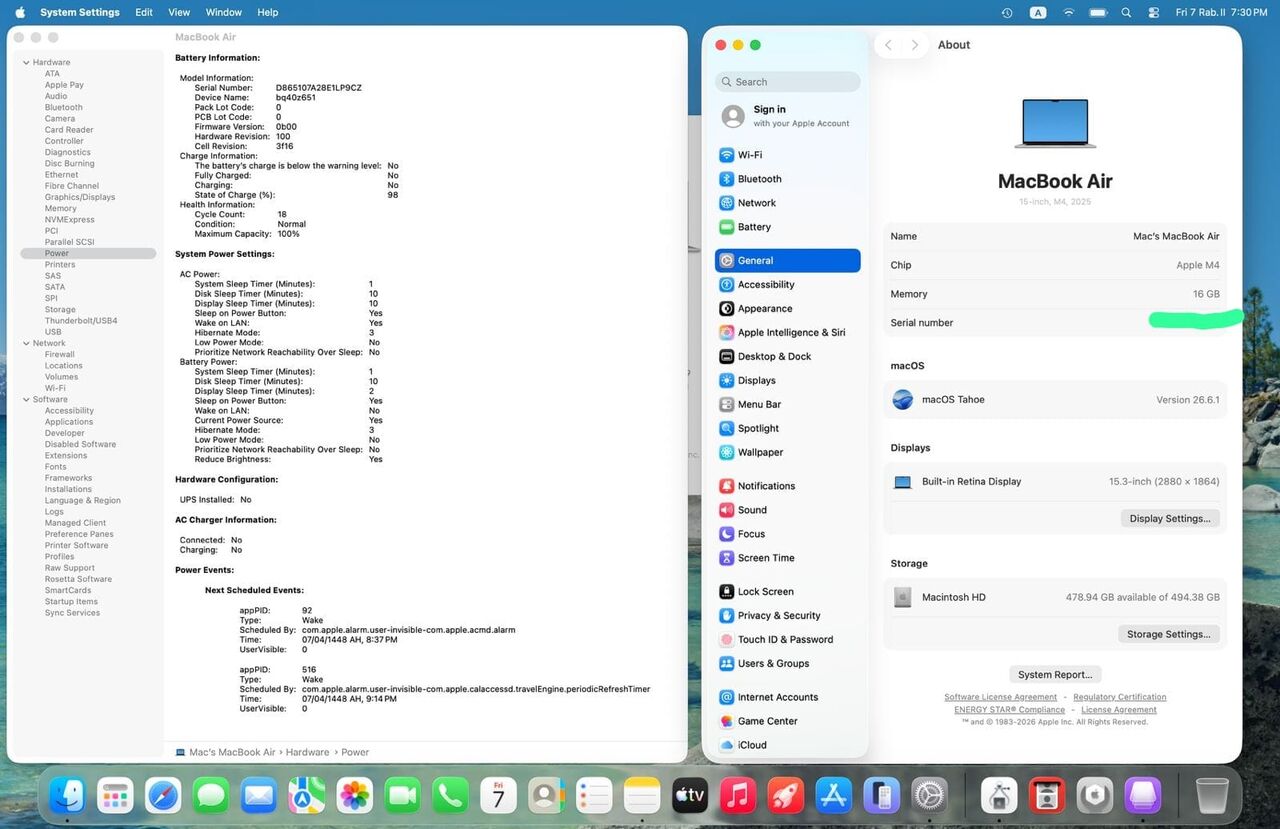Open Apple Intelligence & Siri settings
1280x829 pixels.
[x=787, y=332]
